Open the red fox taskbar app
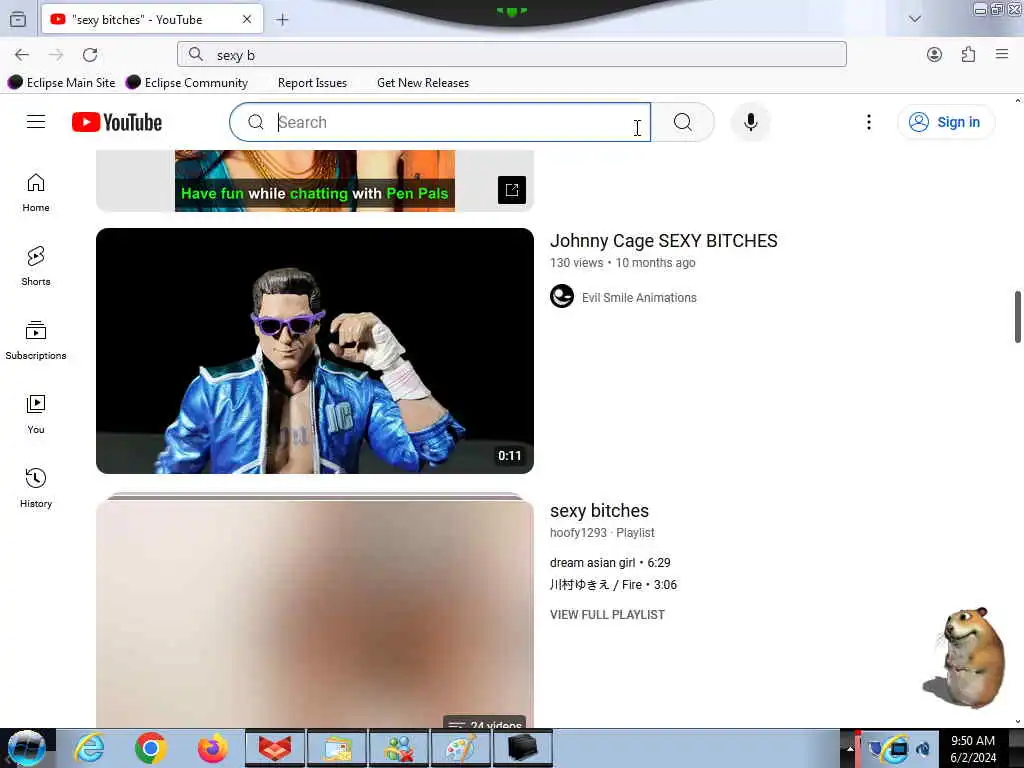 pyautogui.click(x=275, y=748)
